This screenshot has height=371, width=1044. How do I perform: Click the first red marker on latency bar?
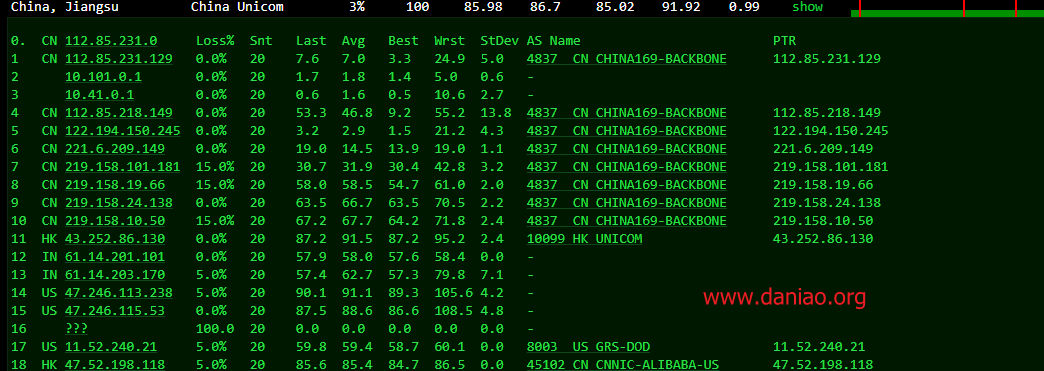(x=860, y=8)
